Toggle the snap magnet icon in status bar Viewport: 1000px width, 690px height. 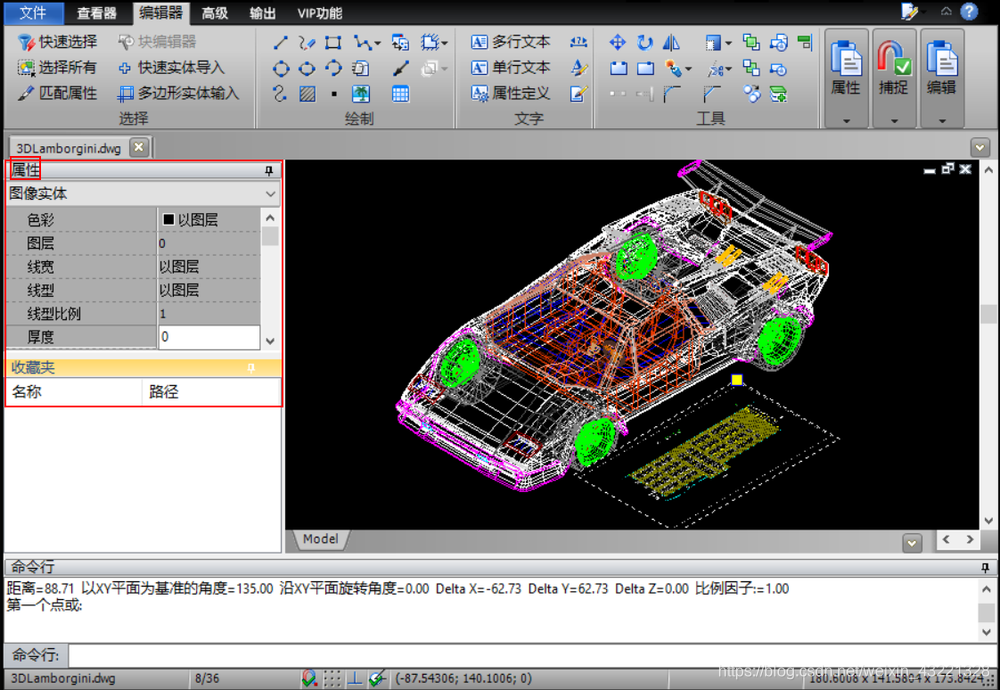click(x=309, y=678)
